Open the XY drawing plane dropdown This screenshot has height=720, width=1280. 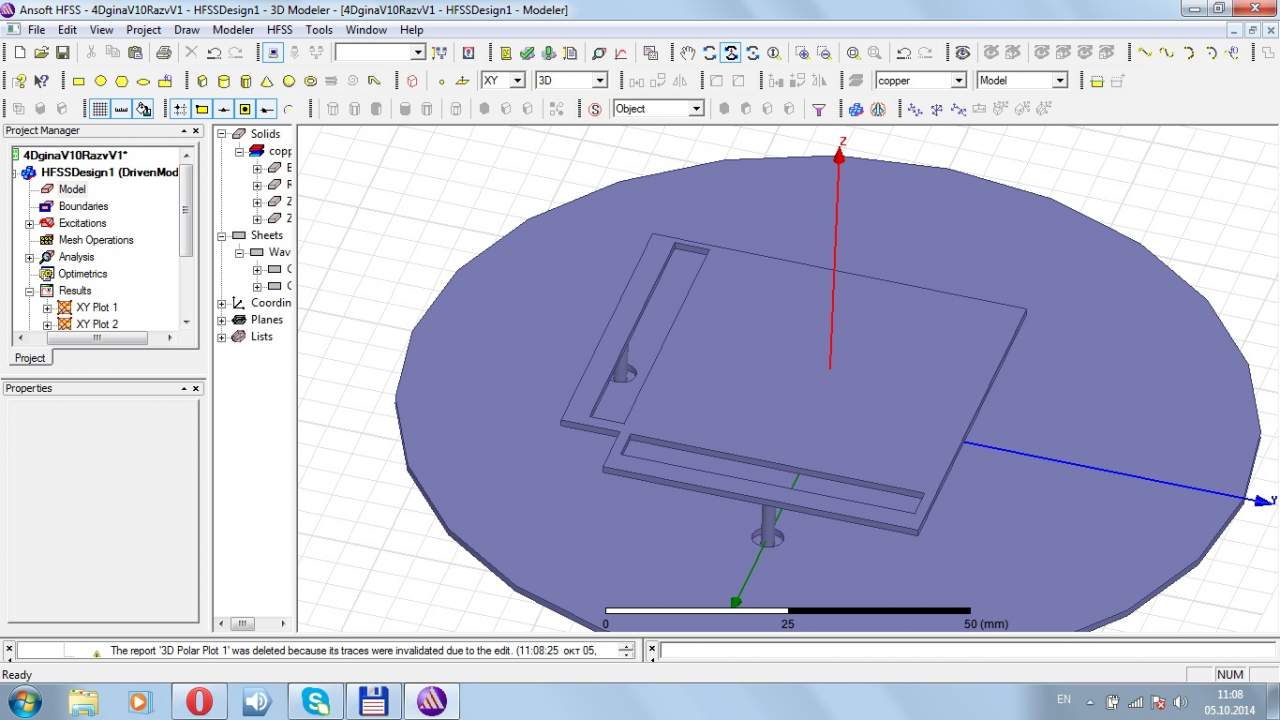(517, 81)
